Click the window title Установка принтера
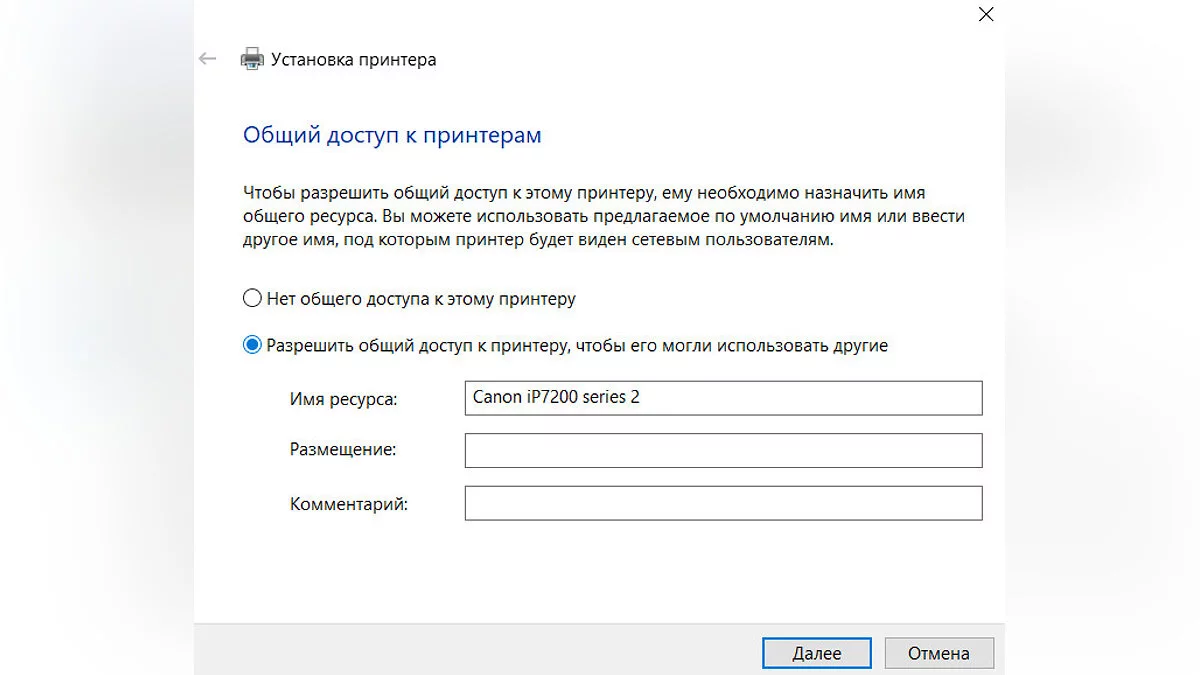The height and width of the screenshot is (675, 1200). 353,60
